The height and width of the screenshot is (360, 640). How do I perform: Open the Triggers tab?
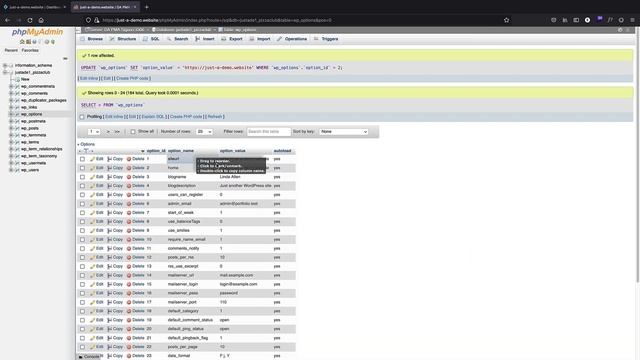[326, 39]
